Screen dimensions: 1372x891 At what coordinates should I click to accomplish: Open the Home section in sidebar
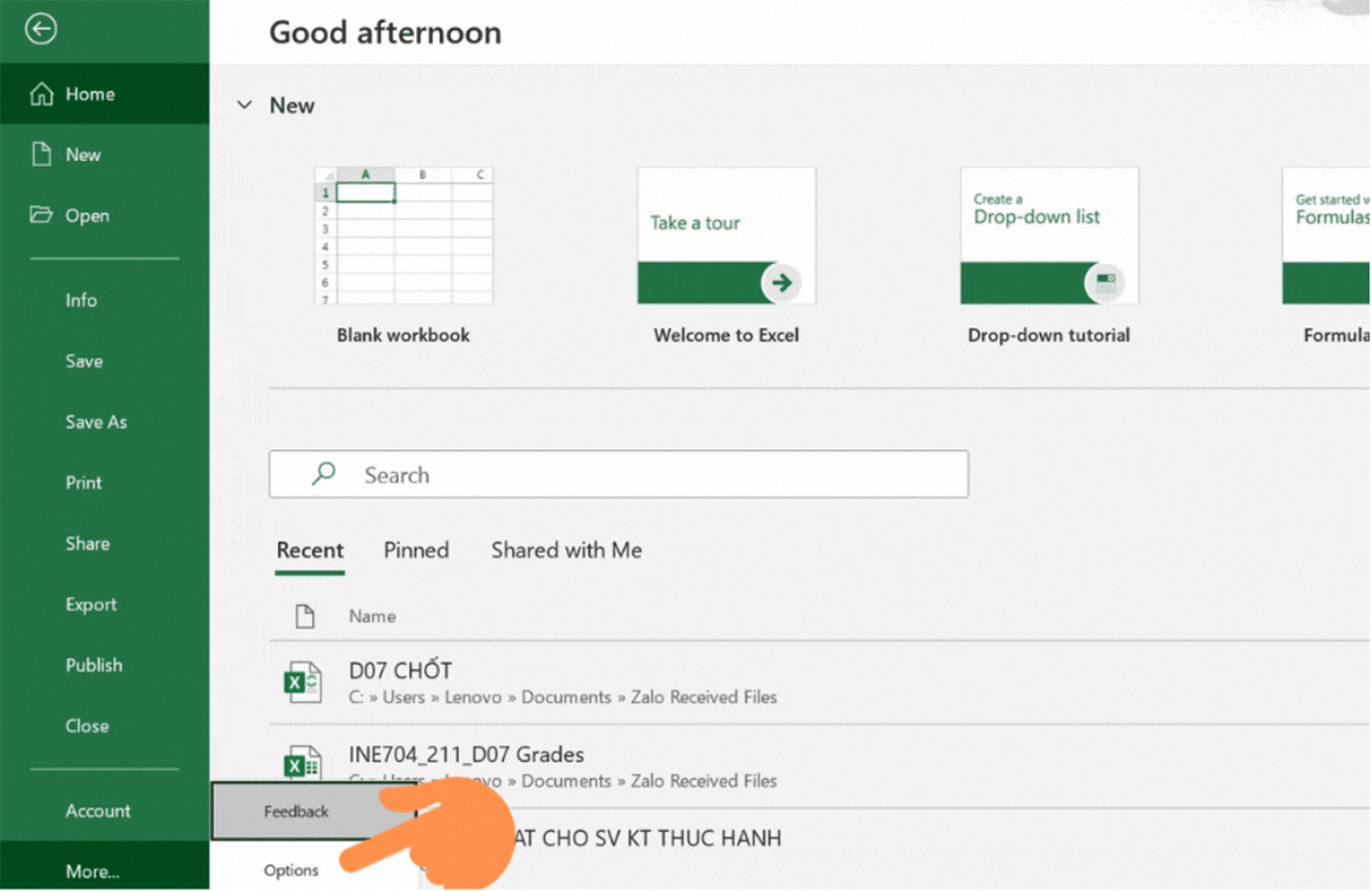coord(104,94)
